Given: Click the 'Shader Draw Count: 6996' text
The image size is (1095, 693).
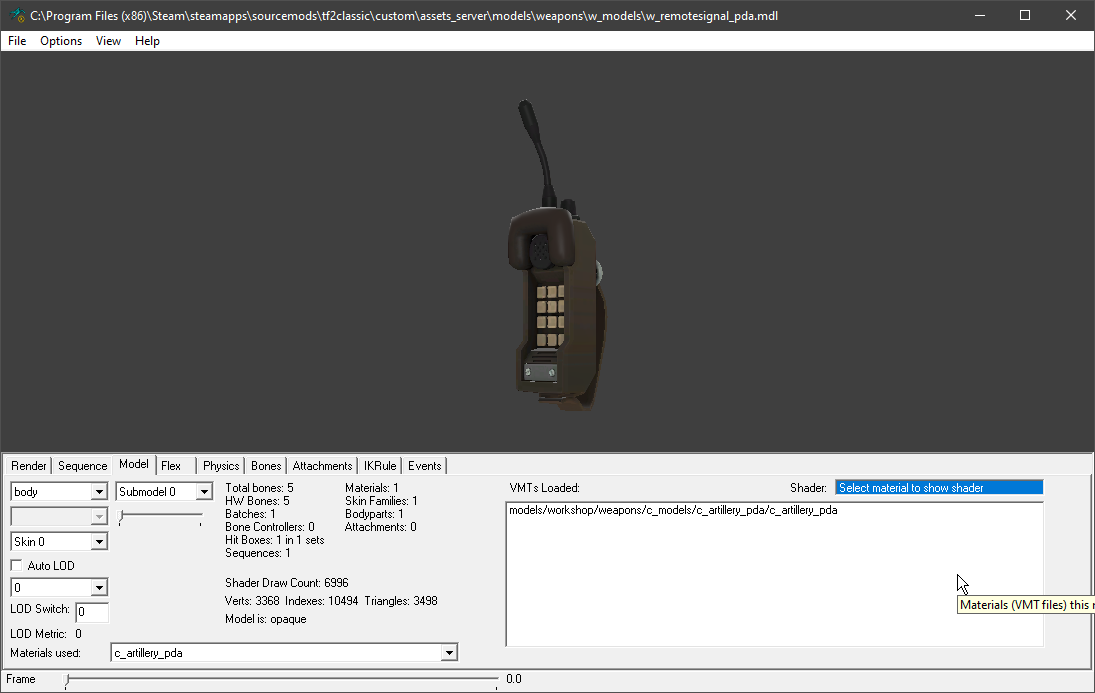Looking at the screenshot, I should point(286,583).
